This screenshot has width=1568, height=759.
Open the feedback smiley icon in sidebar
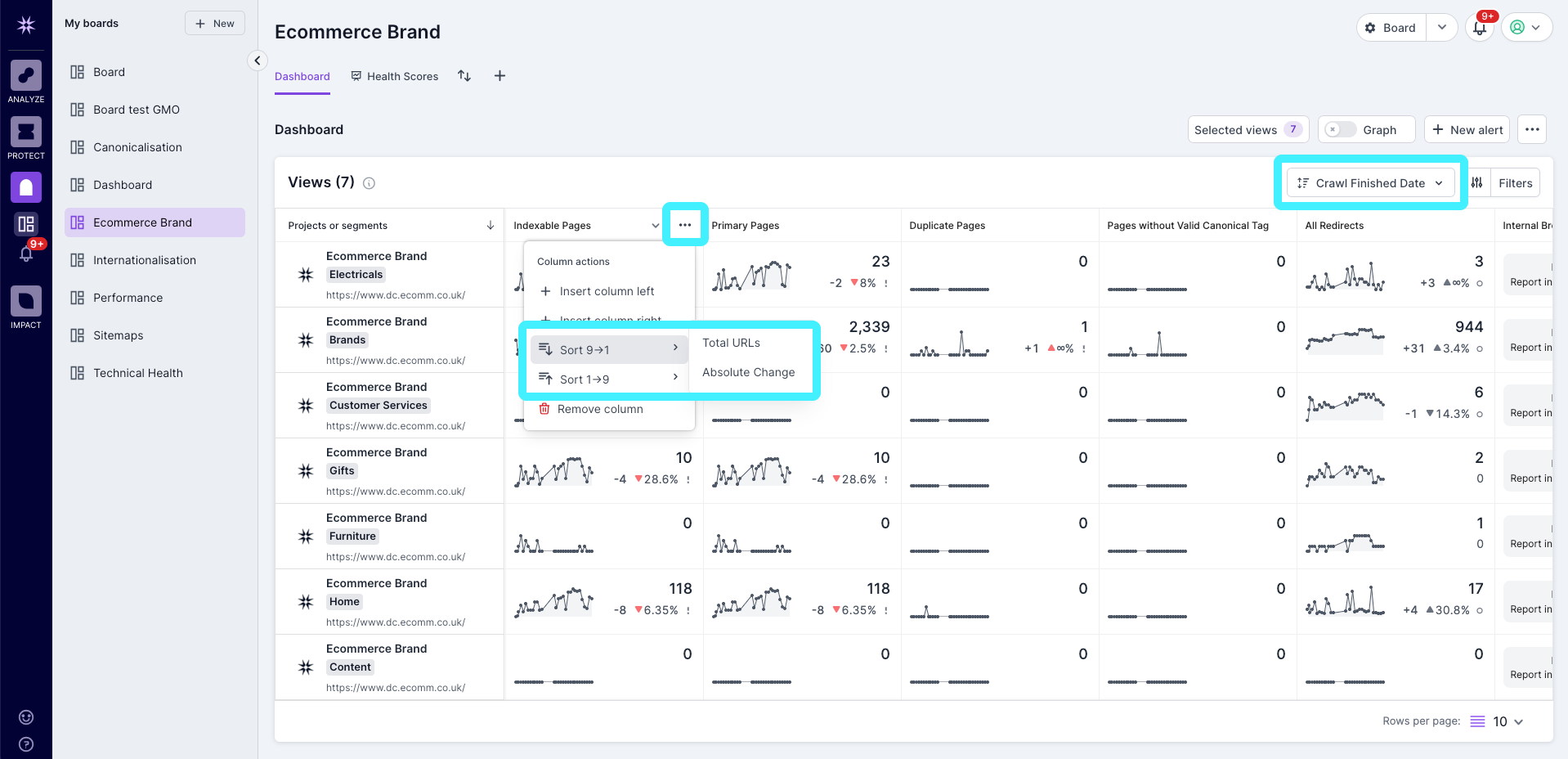[x=25, y=716]
